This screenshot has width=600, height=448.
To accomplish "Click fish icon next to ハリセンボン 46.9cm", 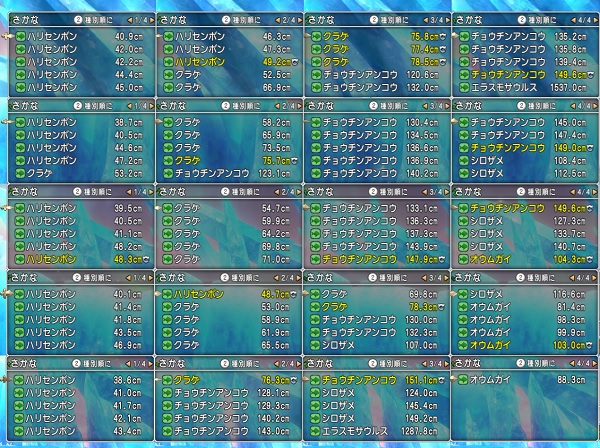I will pyautogui.click(x=19, y=345).
